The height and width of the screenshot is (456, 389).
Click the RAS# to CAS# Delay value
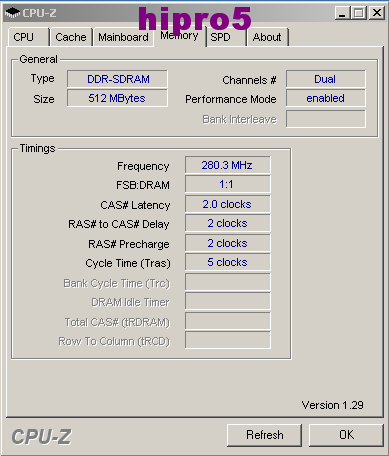pyautogui.click(x=228, y=223)
